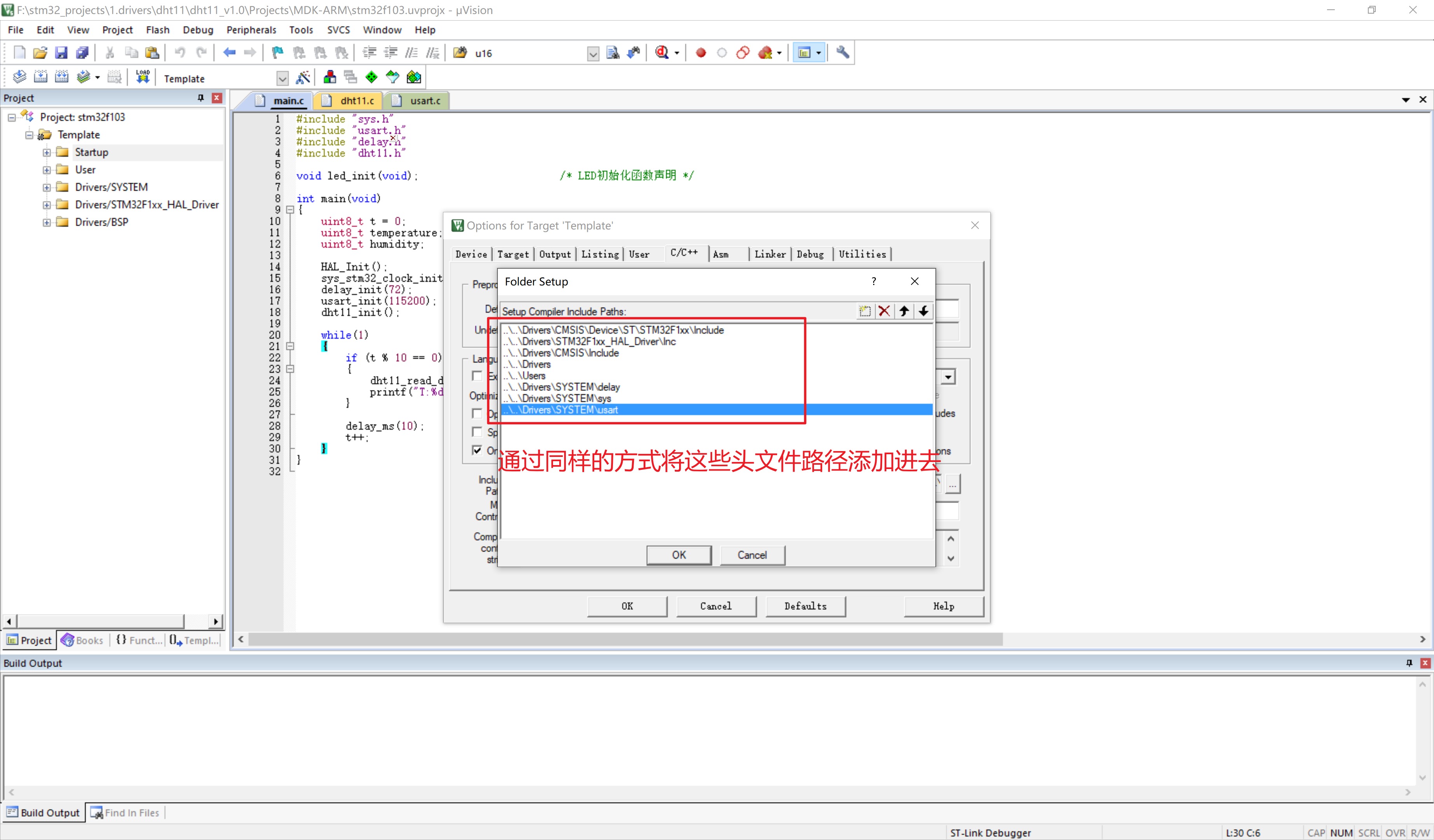Toggle the checked checkbox in C/C++ options
Image resolution: width=1434 pixels, height=840 pixels.
tap(477, 450)
